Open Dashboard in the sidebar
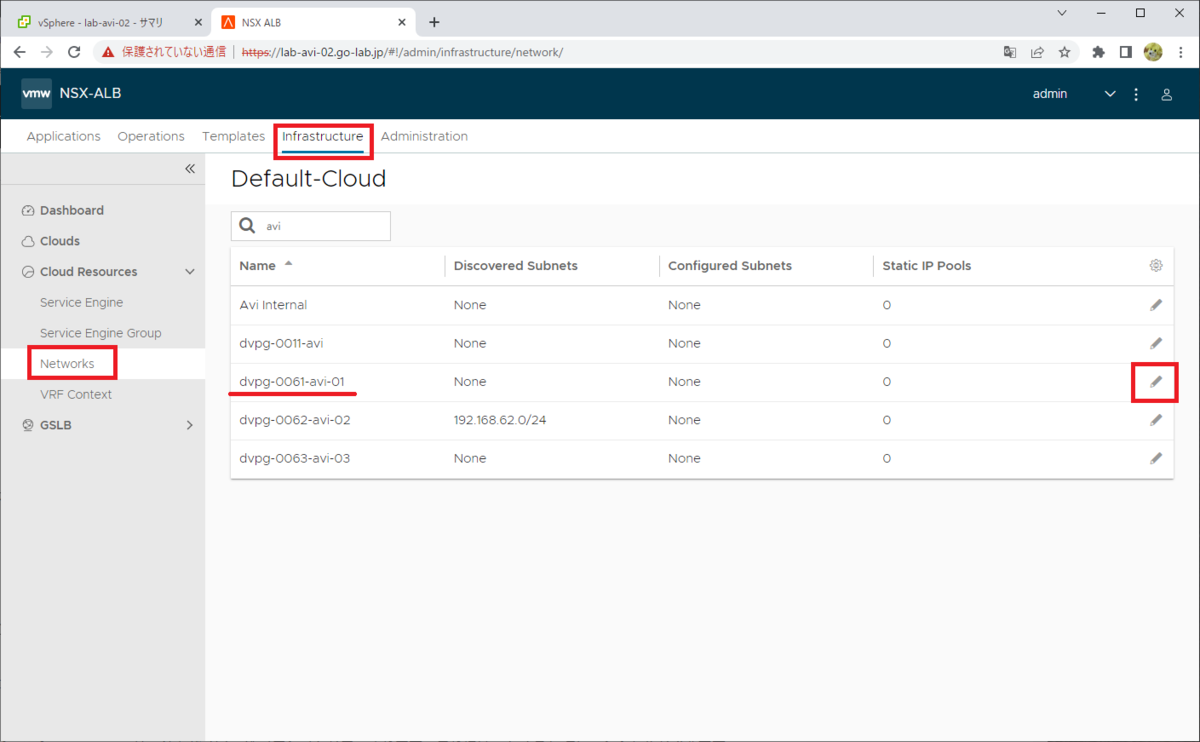Screen dimensions: 1200x742 [72, 211]
